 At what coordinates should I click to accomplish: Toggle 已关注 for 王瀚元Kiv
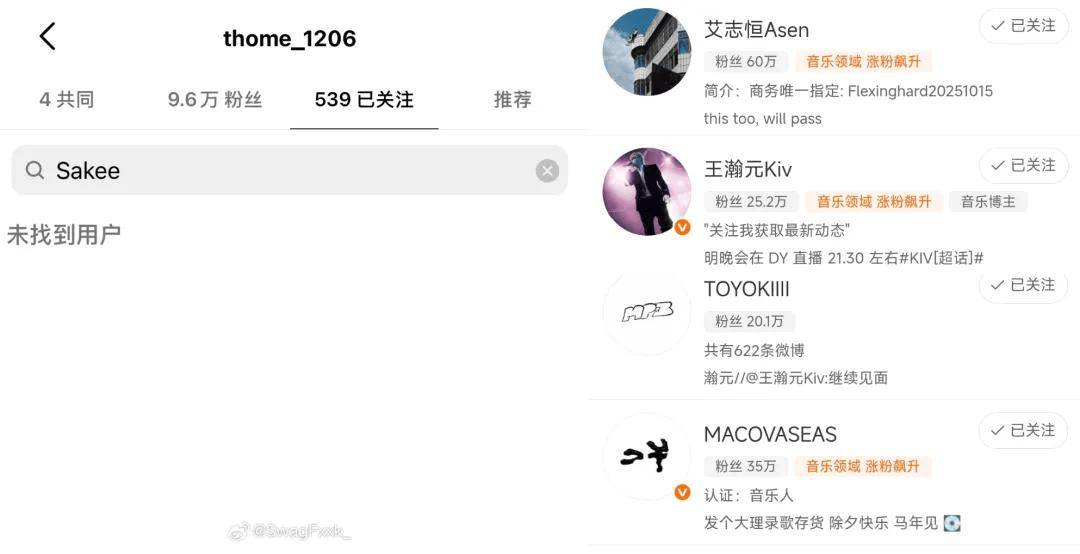tap(1023, 165)
